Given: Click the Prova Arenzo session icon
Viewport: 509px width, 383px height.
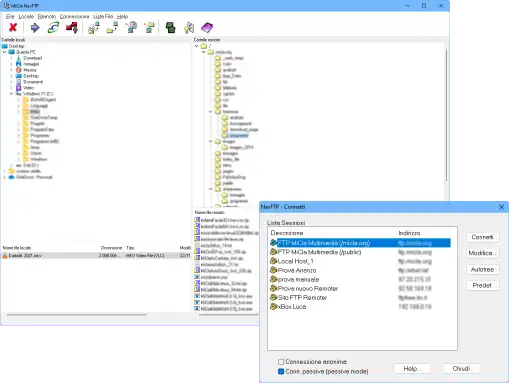Looking at the screenshot, I should pos(273,270).
